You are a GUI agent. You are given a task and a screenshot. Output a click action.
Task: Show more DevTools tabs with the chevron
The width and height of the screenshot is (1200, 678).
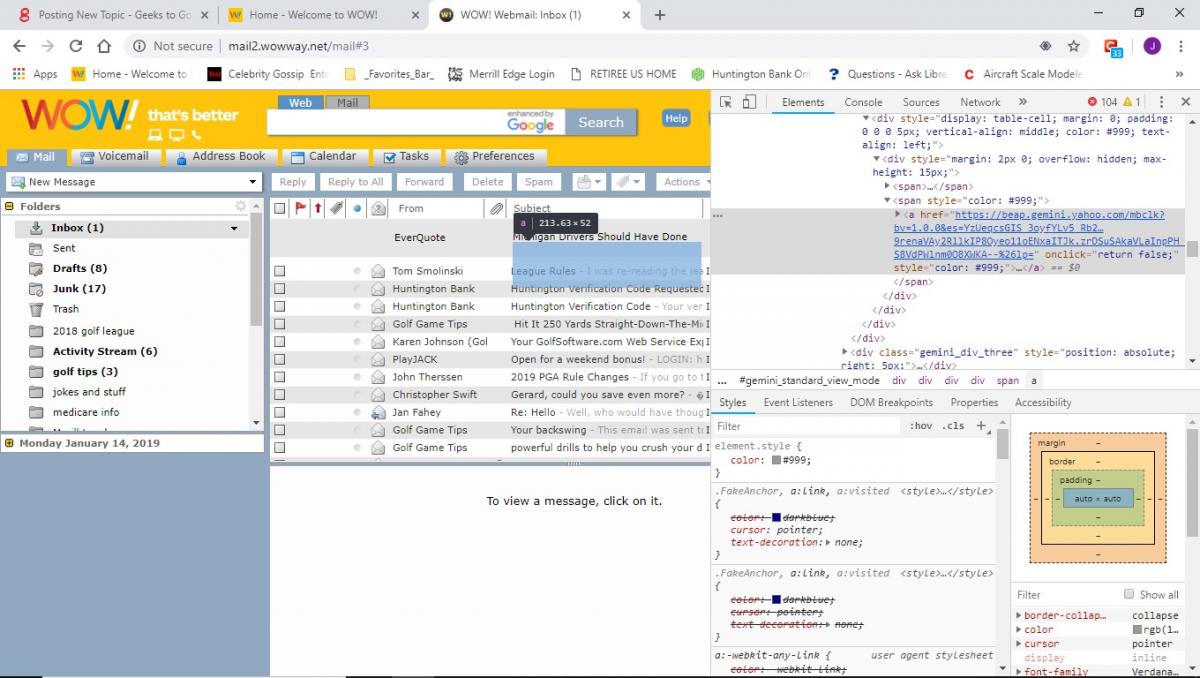[x=1023, y=102]
